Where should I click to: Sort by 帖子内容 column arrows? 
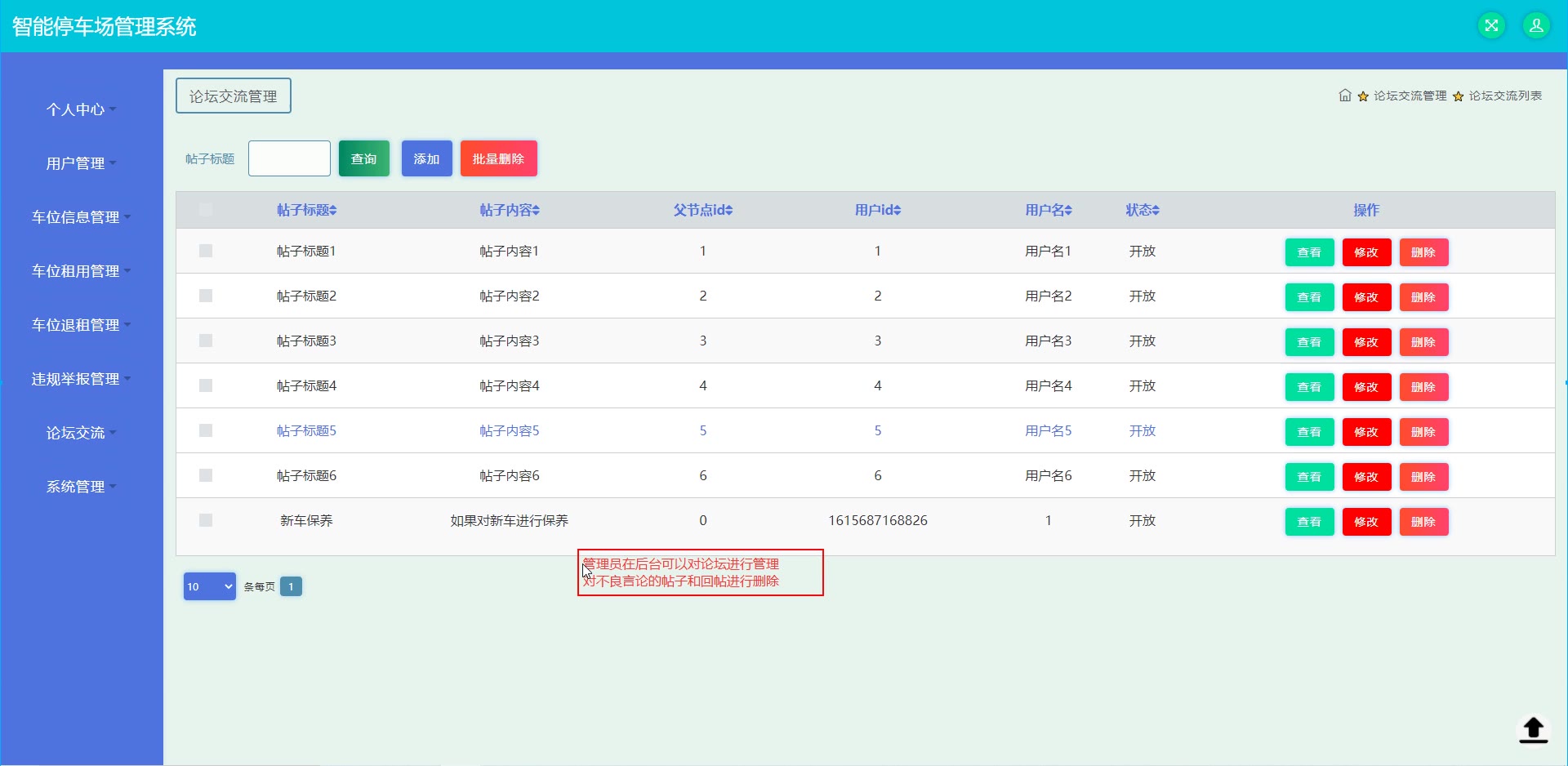tap(536, 211)
